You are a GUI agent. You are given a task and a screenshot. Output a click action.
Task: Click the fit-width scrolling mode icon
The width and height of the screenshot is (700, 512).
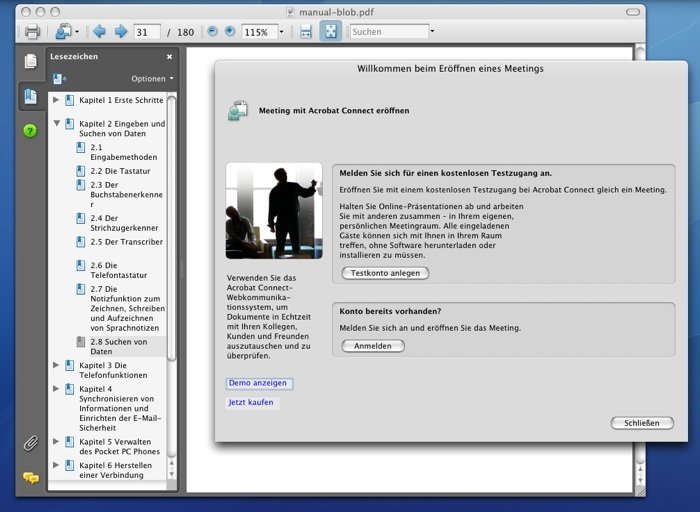[x=306, y=32]
